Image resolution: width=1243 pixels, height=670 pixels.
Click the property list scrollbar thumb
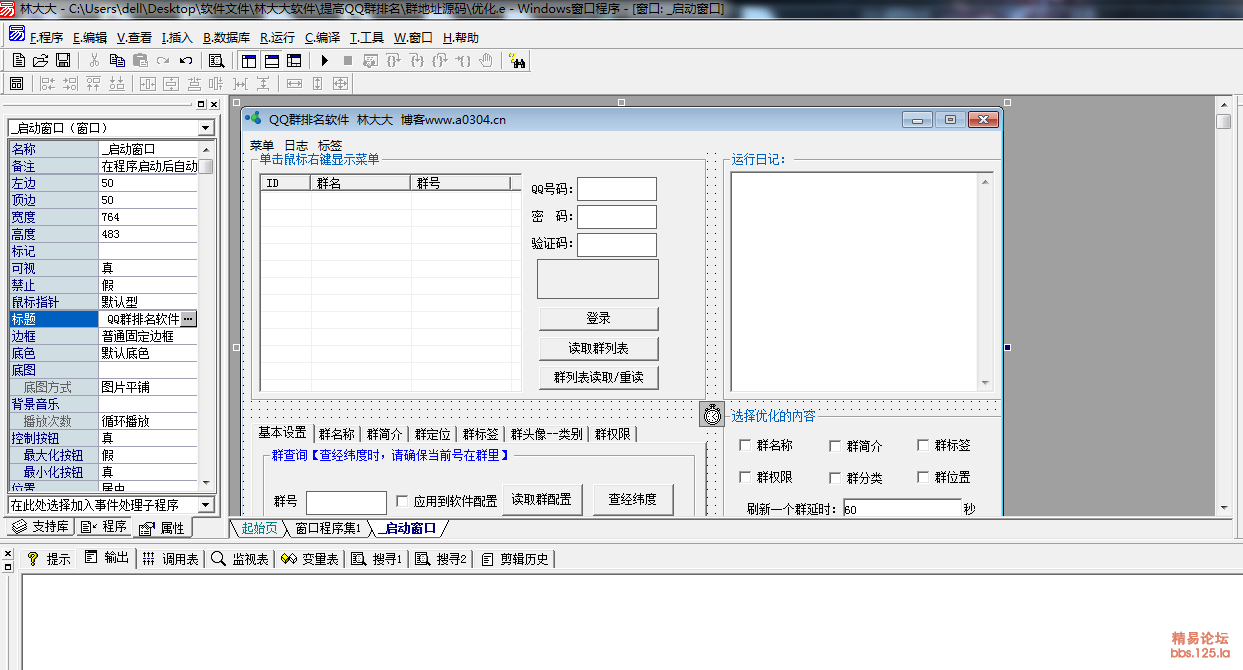click(x=206, y=166)
